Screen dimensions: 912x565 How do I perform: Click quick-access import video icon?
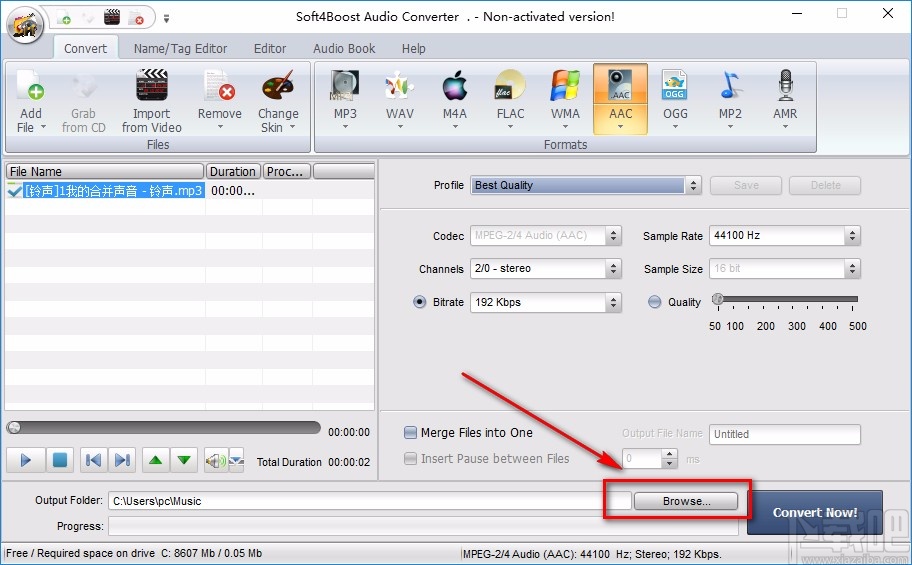click(112, 17)
